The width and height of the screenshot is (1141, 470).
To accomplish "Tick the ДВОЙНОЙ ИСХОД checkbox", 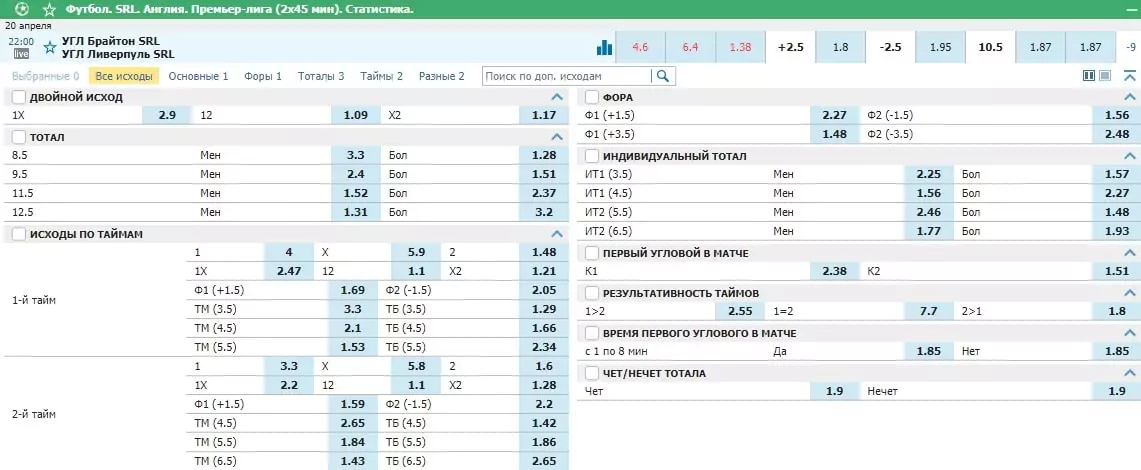I will pos(19,97).
